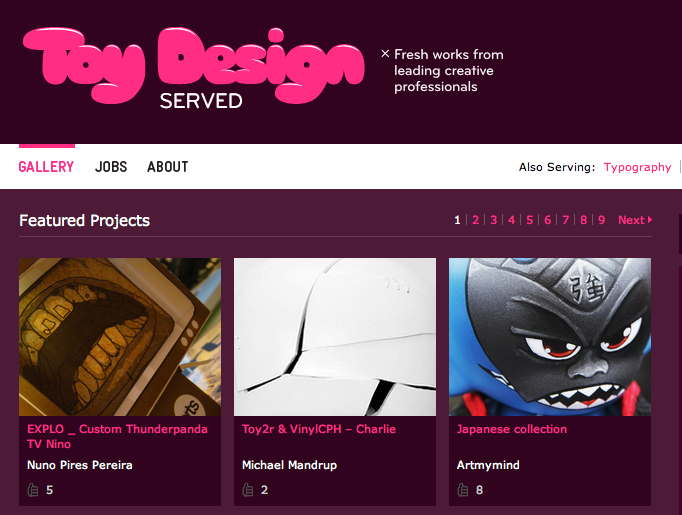This screenshot has width=682, height=515.
Task: Open the Toy2r & VinylCPH Charlie project link
Action: point(319,429)
